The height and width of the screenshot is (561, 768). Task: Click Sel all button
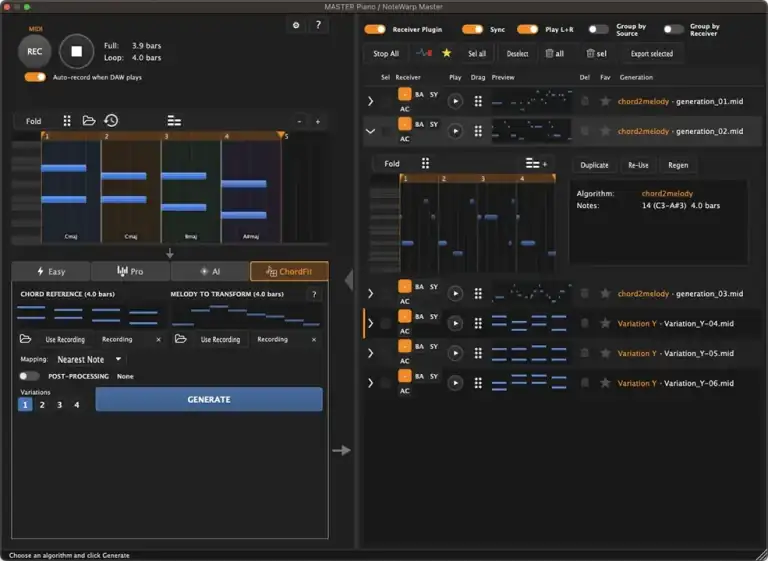click(x=477, y=54)
